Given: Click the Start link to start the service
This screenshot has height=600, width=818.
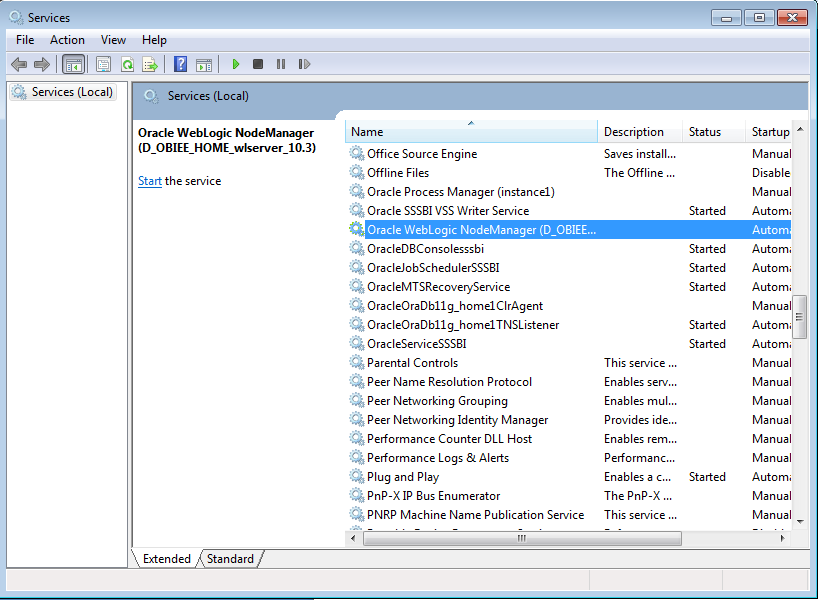Looking at the screenshot, I should [x=150, y=181].
